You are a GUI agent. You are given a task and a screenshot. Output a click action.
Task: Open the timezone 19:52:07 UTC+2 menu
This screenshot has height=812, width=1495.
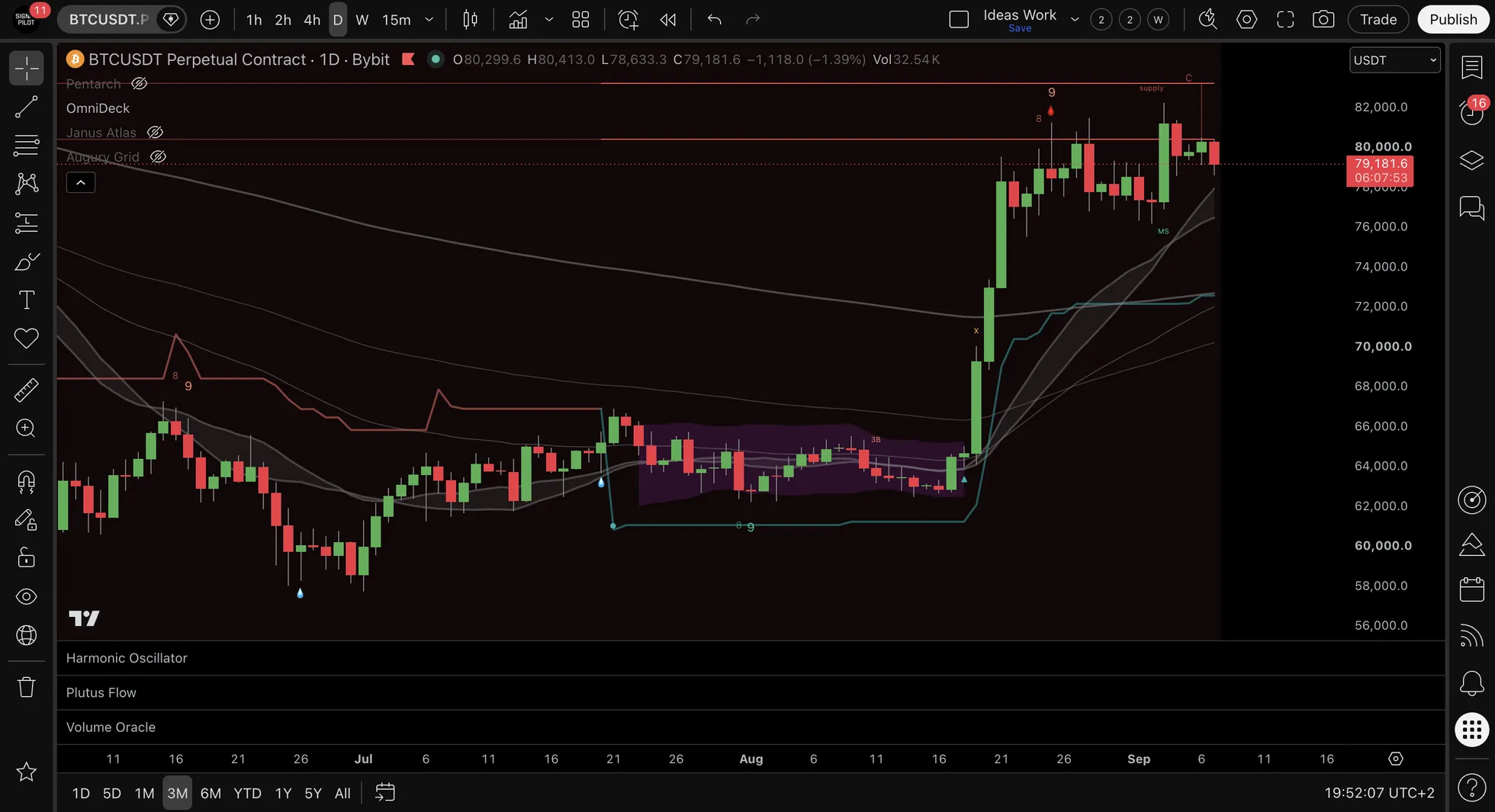(x=1379, y=793)
